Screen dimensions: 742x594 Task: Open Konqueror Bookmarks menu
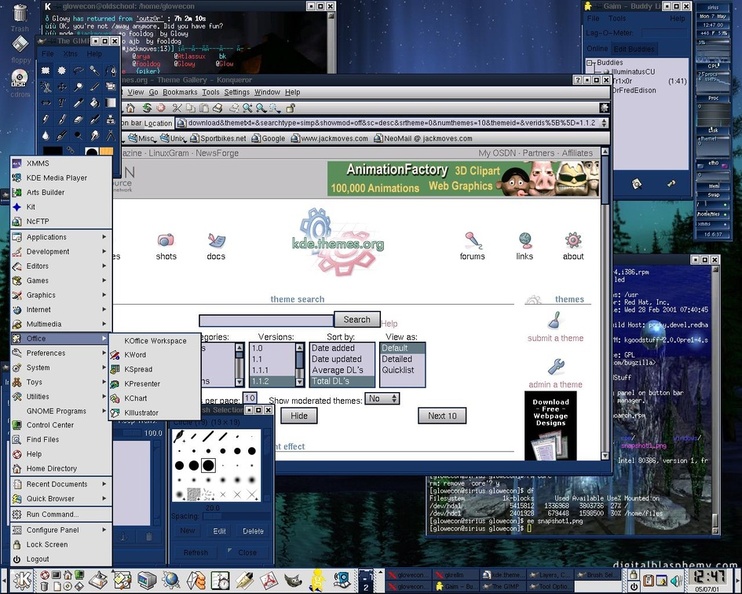pyautogui.click(x=180, y=92)
